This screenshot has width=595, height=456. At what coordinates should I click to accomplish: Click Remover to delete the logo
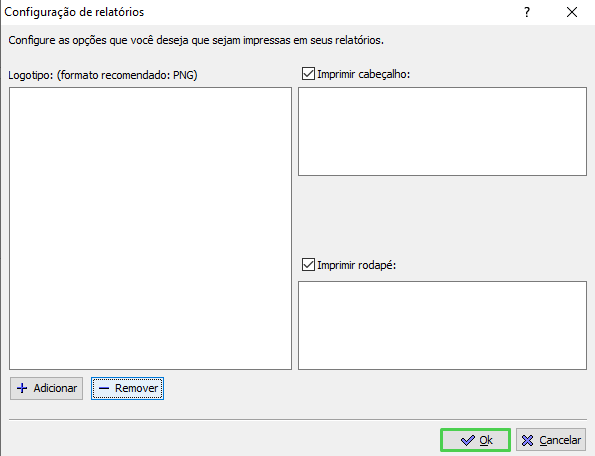pyautogui.click(x=128, y=388)
